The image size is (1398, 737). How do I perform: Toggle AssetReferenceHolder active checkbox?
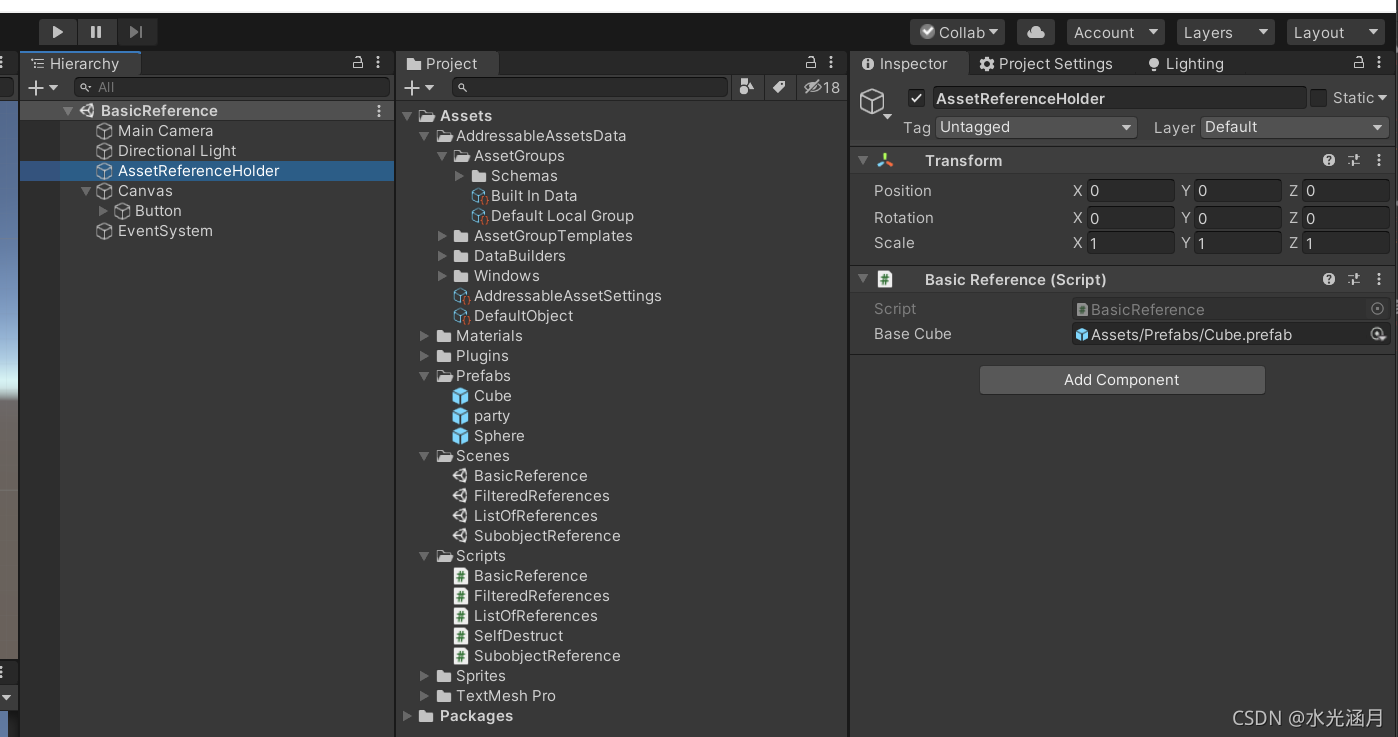[916, 98]
